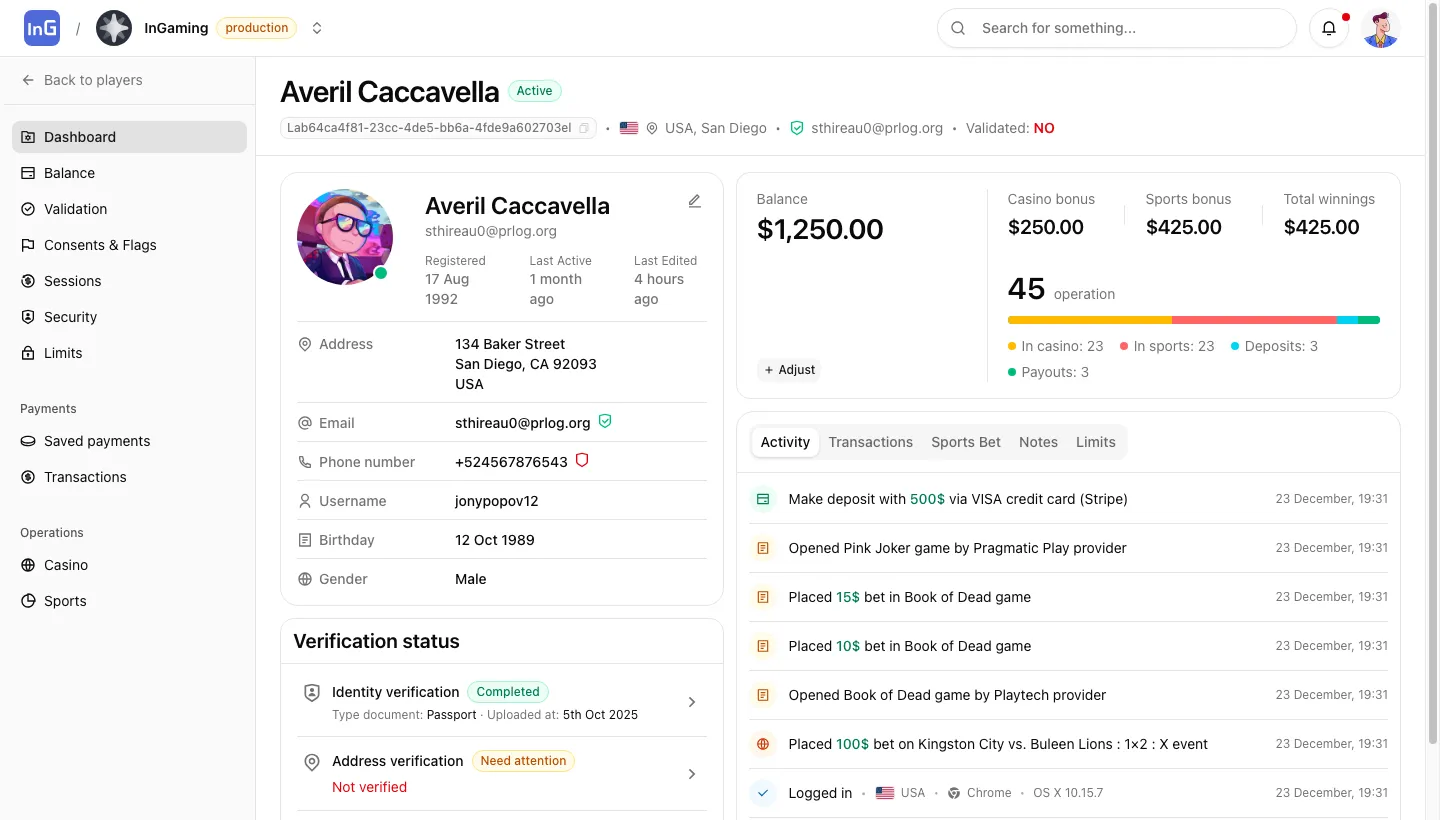The image size is (1440, 820).
Task: Open Saved payments under Payments
Action: 96,441
